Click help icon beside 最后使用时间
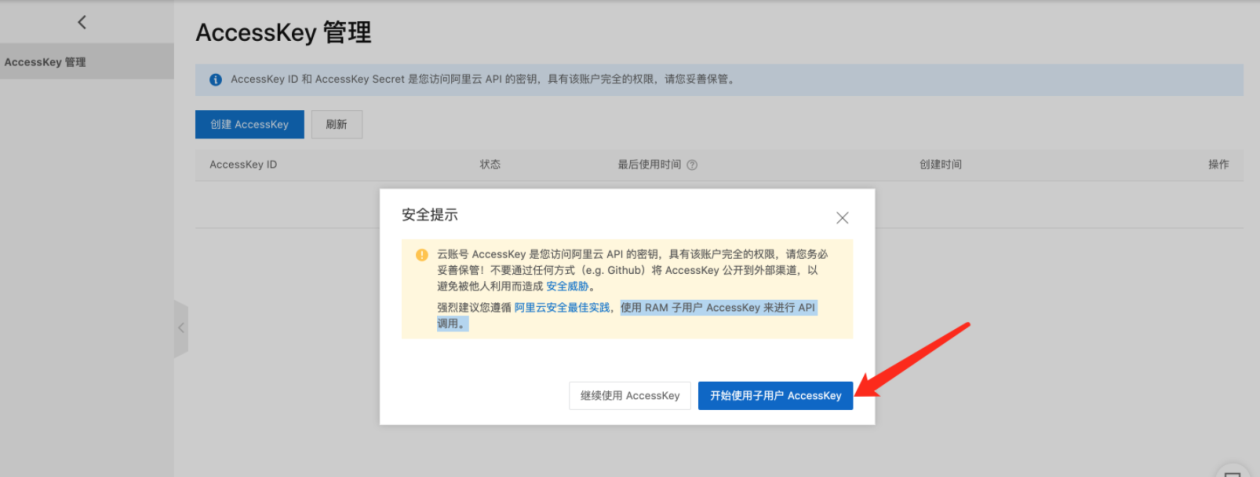 click(x=692, y=165)
